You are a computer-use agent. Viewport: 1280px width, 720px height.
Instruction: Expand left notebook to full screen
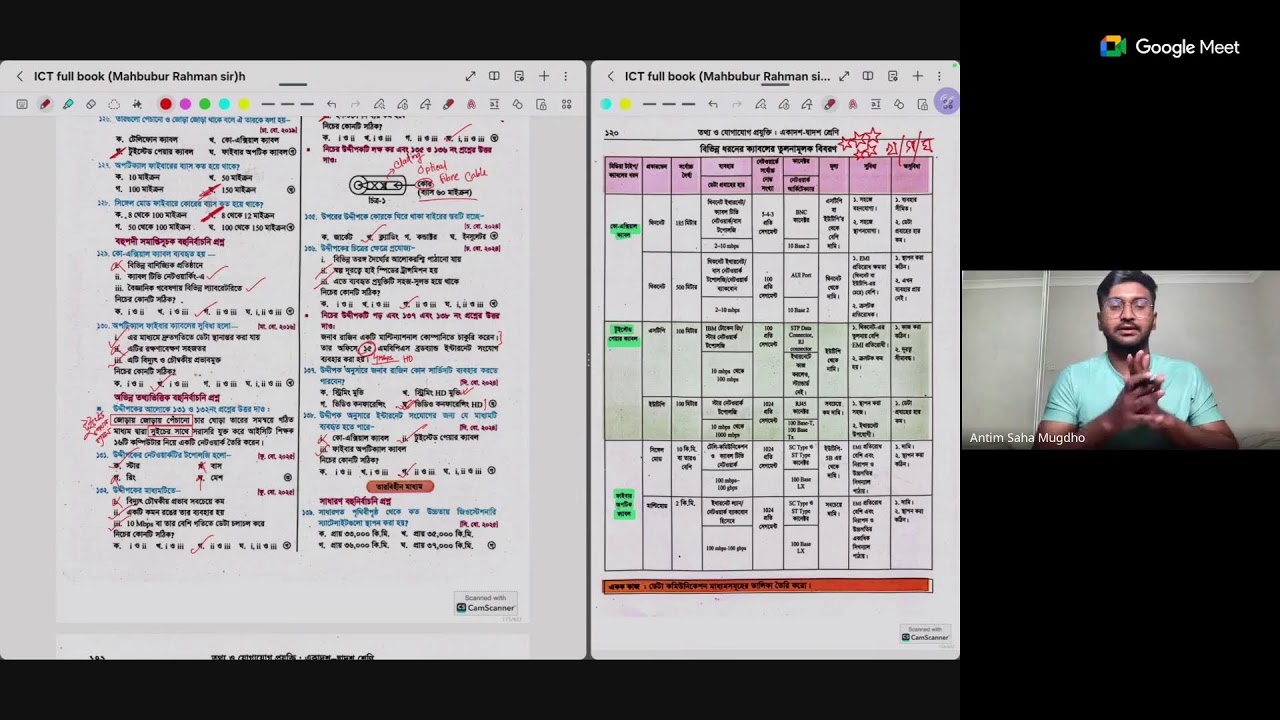470,76
